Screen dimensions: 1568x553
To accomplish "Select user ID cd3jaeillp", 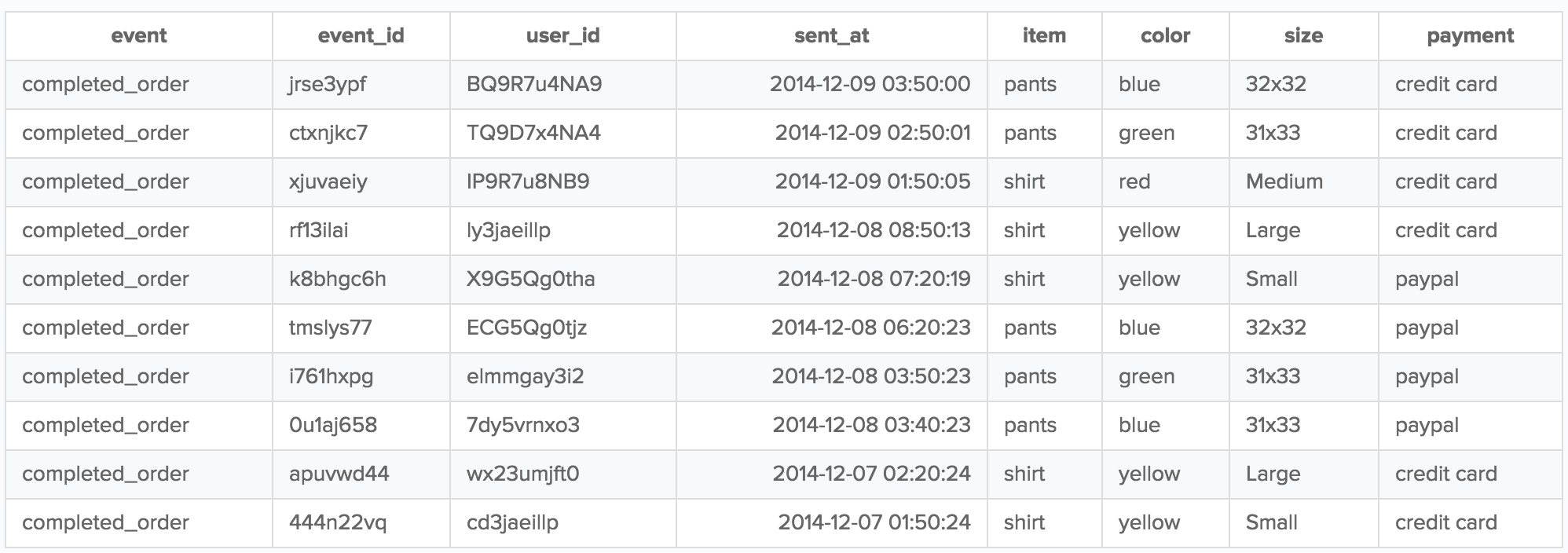I will coord(512,523).
